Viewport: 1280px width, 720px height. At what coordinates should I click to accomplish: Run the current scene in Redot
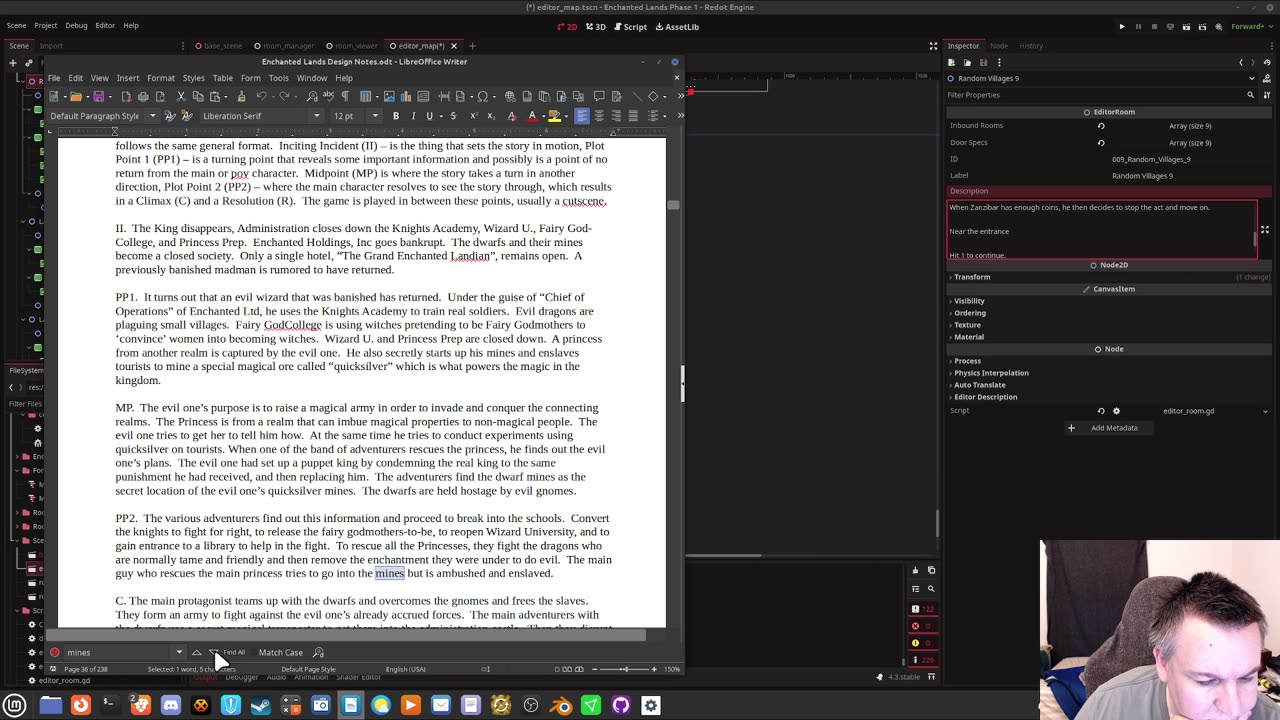click(x=1187, y=27)
